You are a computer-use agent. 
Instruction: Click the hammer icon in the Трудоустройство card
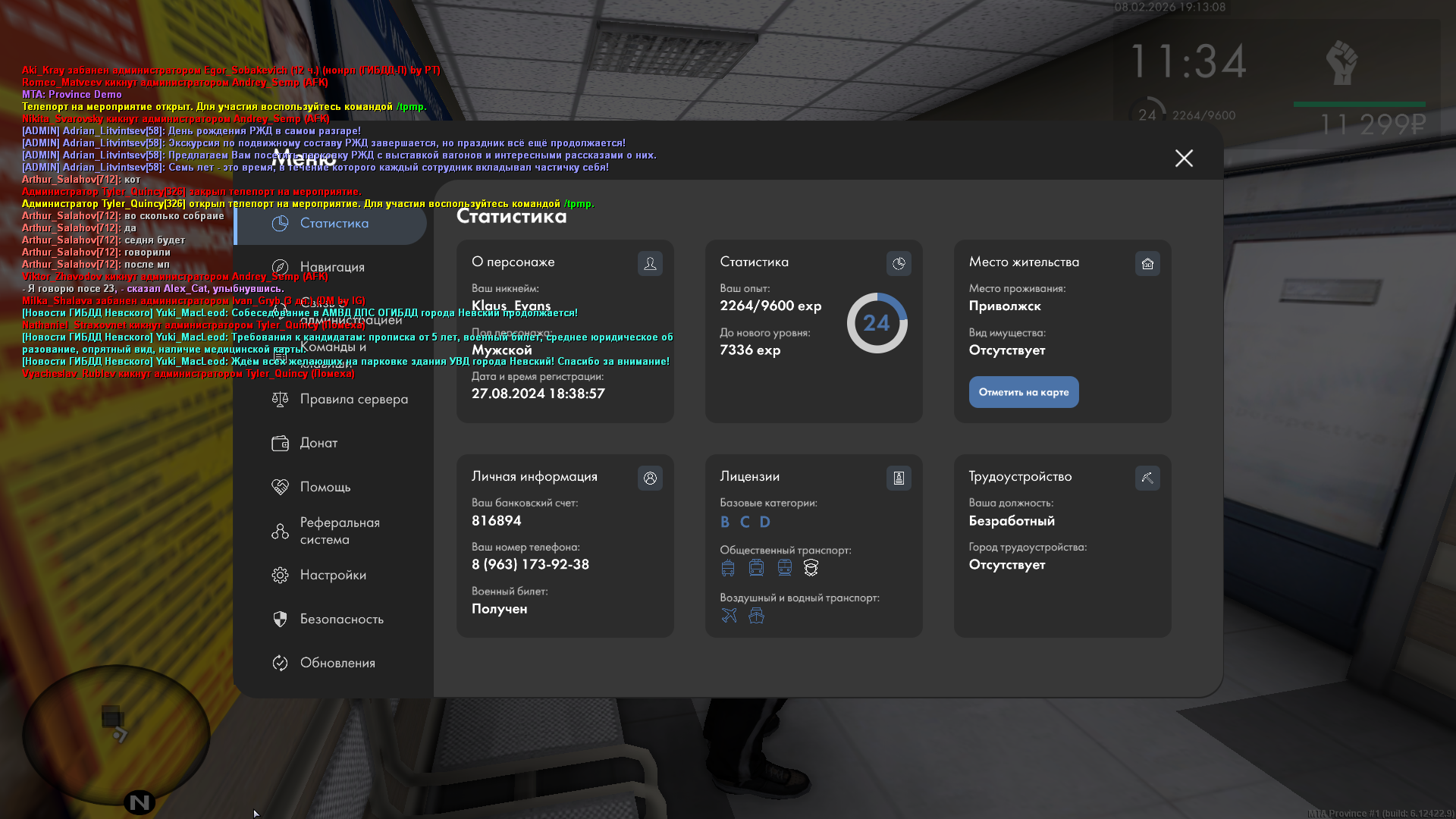coord(1147,478)
